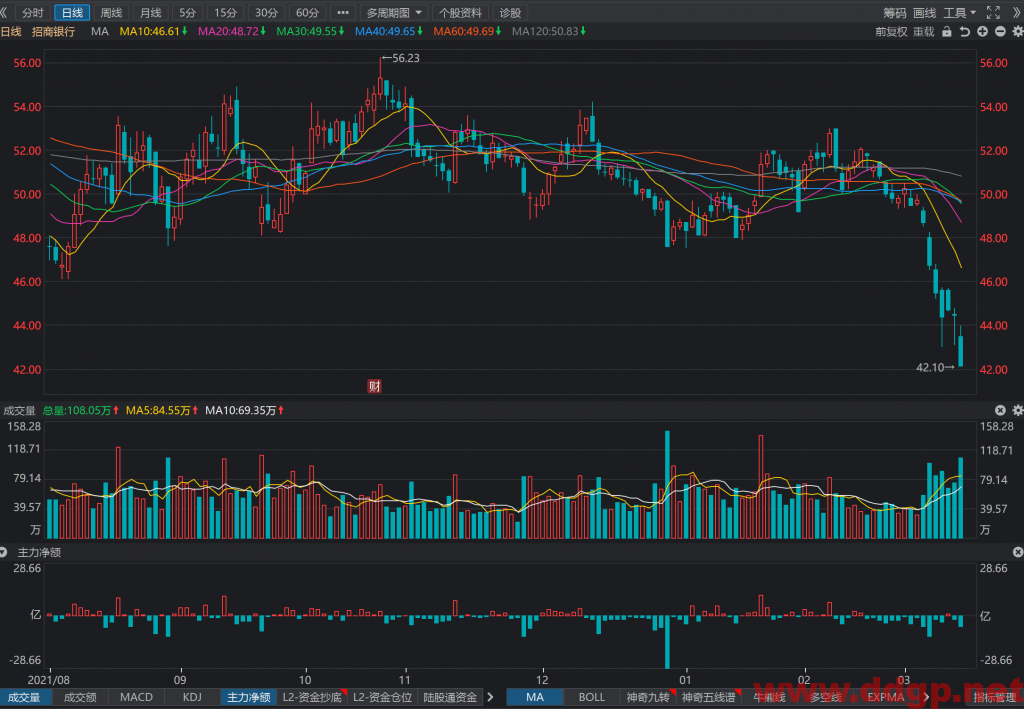Close the 成交量 volume panel
Screen dimensions: 1024x709
point(1000,410)
